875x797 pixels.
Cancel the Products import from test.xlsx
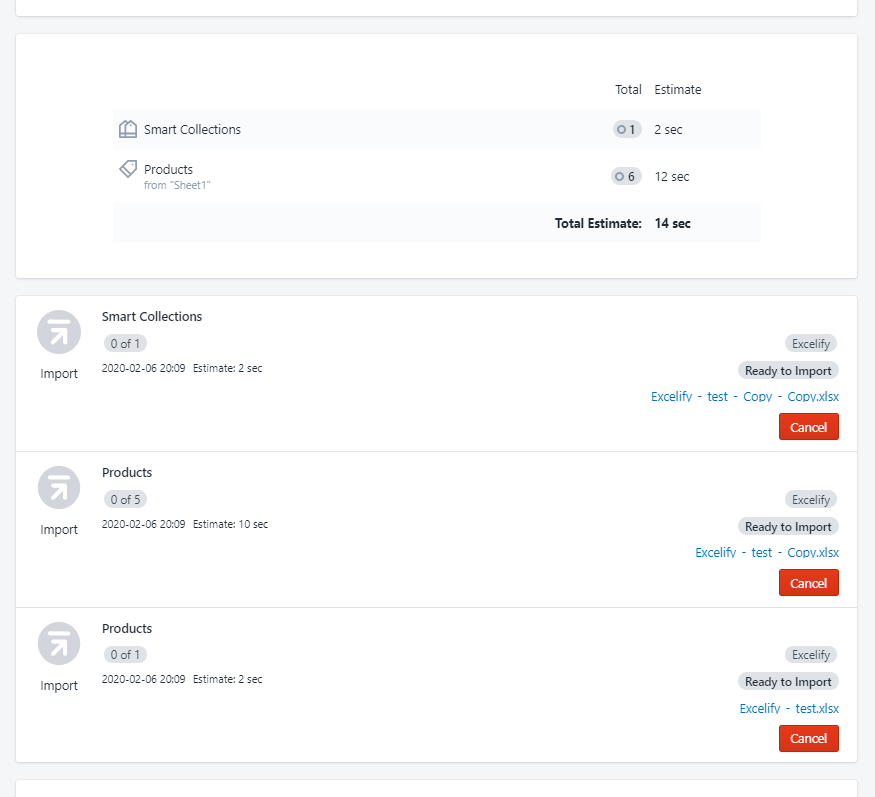tap(808, 739)
